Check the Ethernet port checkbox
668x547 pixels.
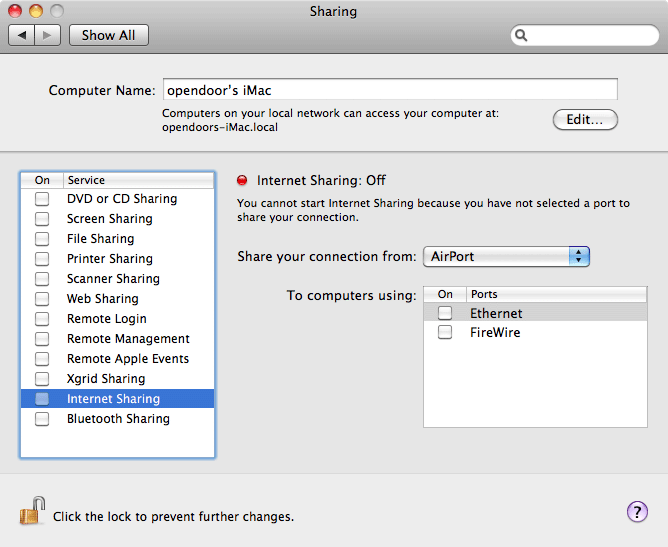click(x=445, y=313)
